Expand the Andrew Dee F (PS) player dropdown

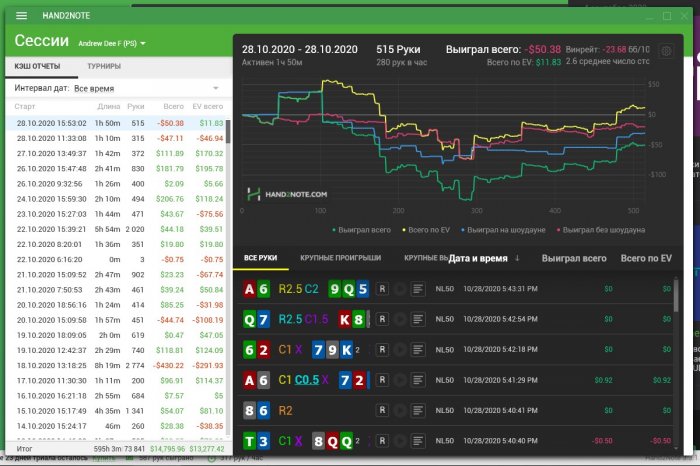coord(112,44)
